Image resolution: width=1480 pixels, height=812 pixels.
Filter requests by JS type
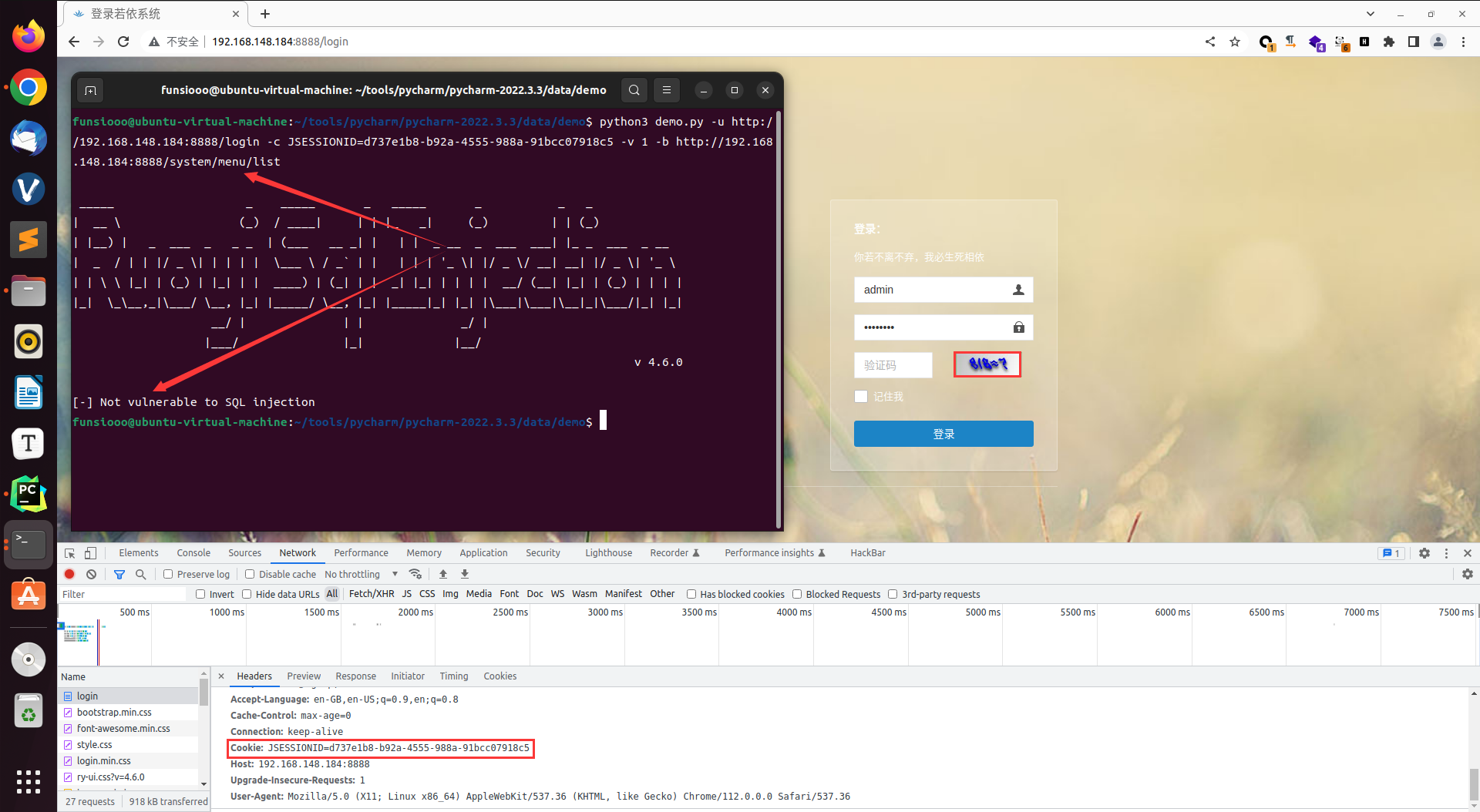407,594
